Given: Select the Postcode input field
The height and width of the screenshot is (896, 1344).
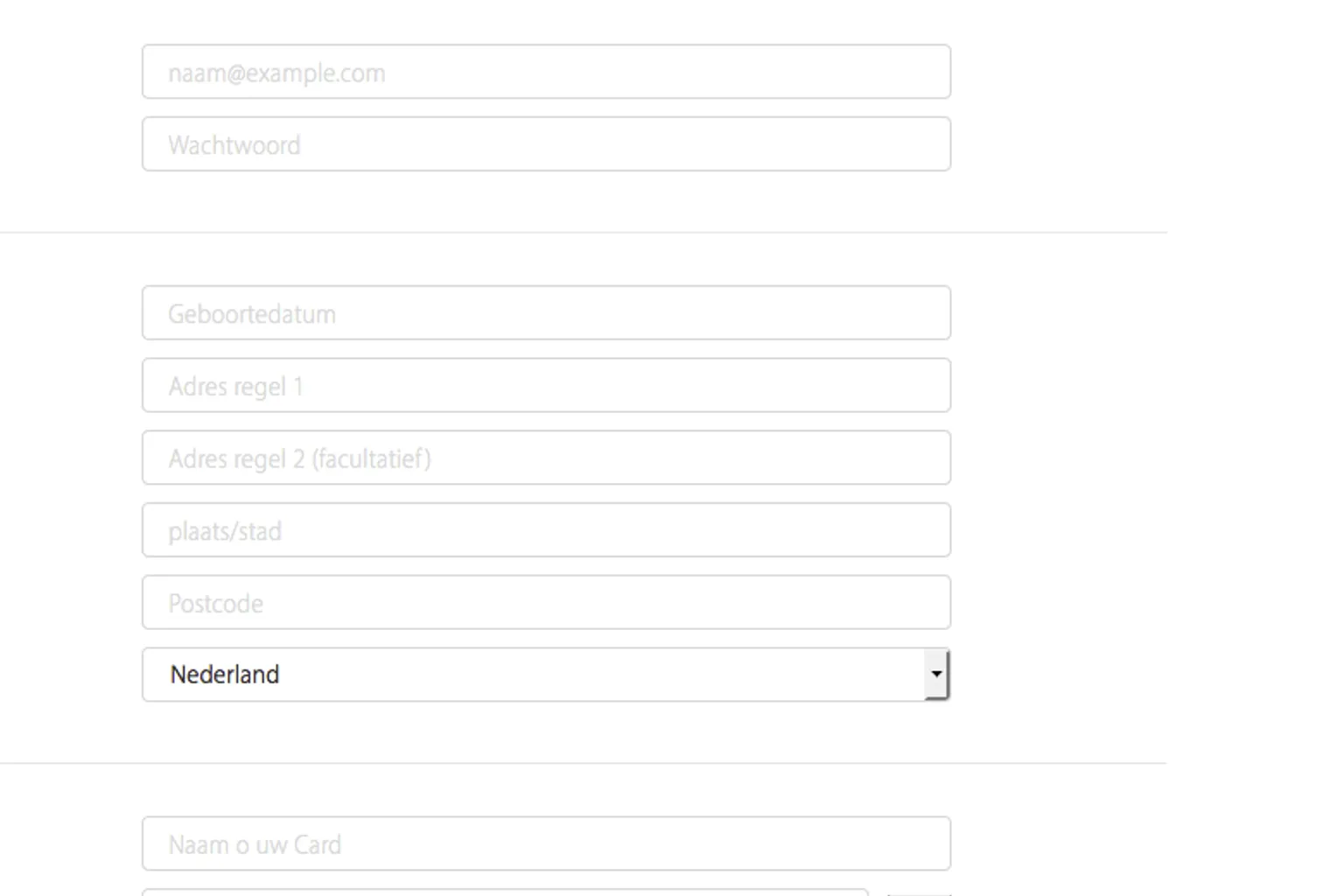Looking at the screenshot, I should pos(546,603).
